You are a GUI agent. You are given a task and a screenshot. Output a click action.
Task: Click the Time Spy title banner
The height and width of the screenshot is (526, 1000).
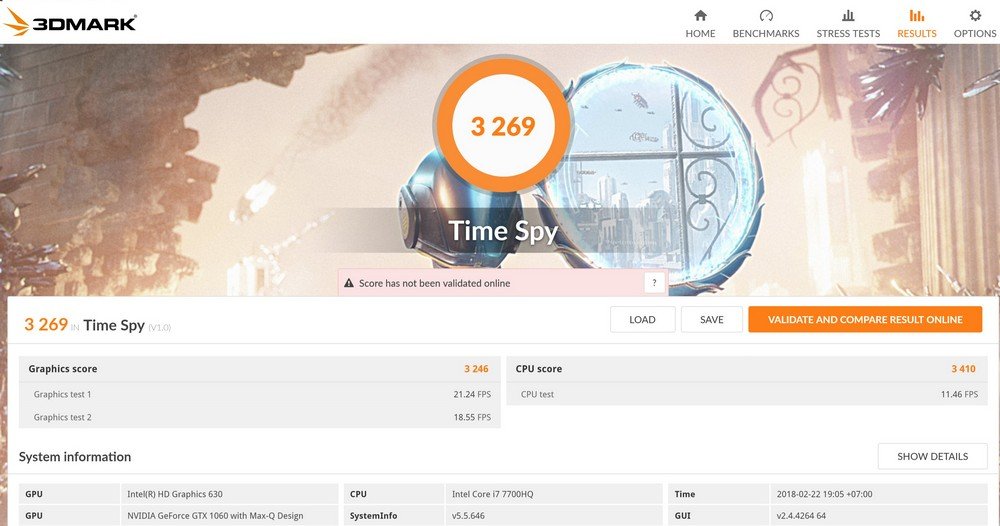(x=503, y=231)
